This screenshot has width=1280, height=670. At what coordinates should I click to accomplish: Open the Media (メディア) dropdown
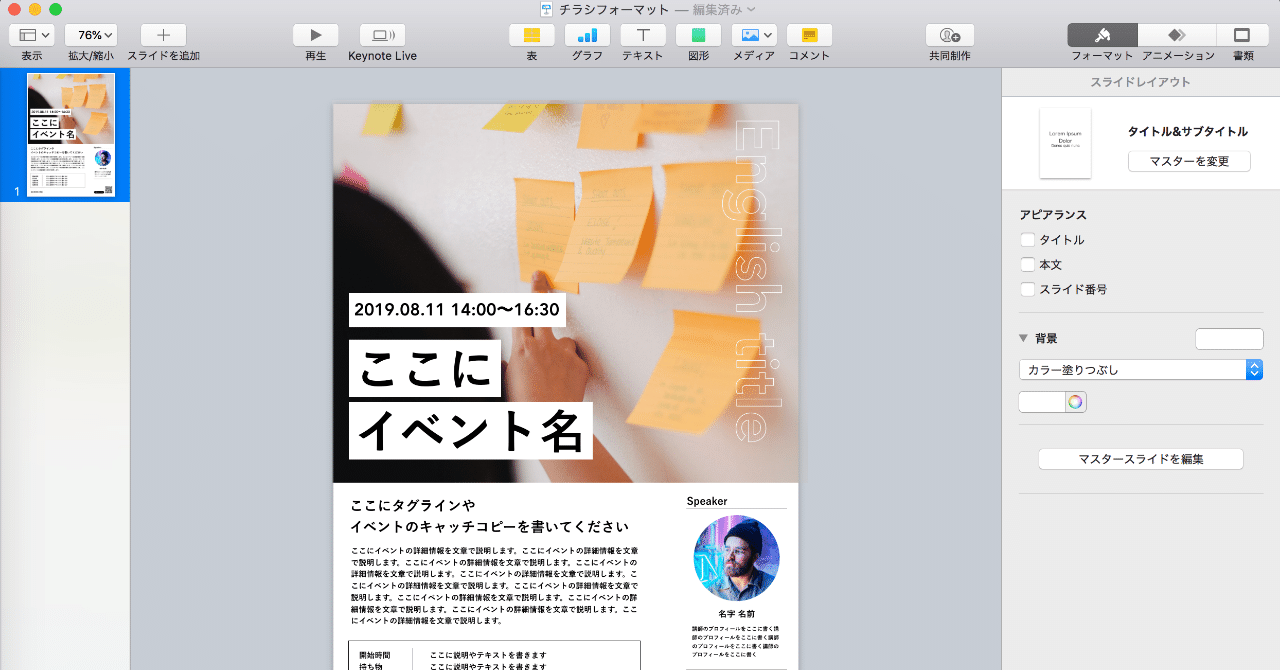tap(754, 35)
